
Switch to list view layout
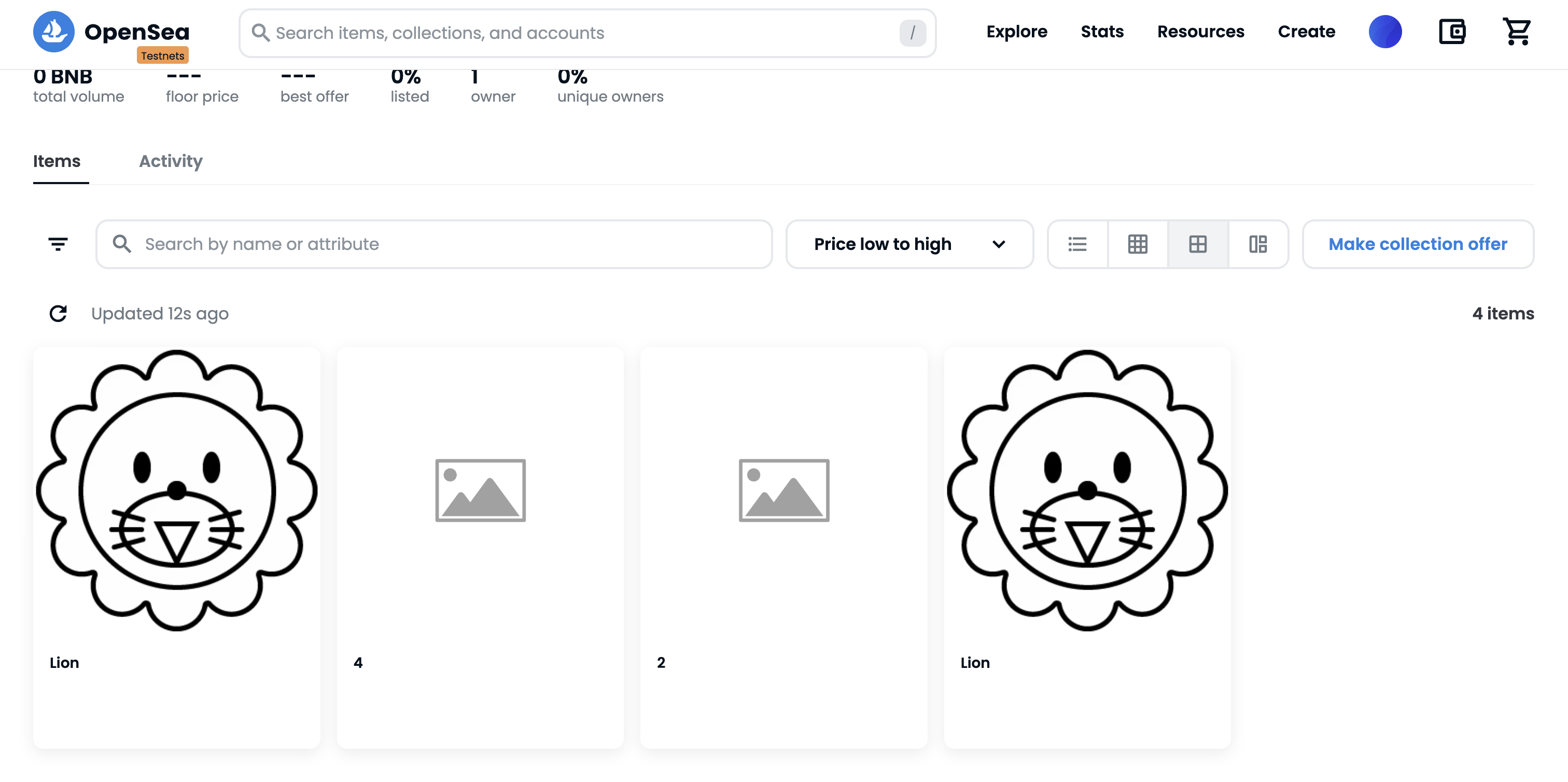pyautogui.click(x=1077, y=244)
